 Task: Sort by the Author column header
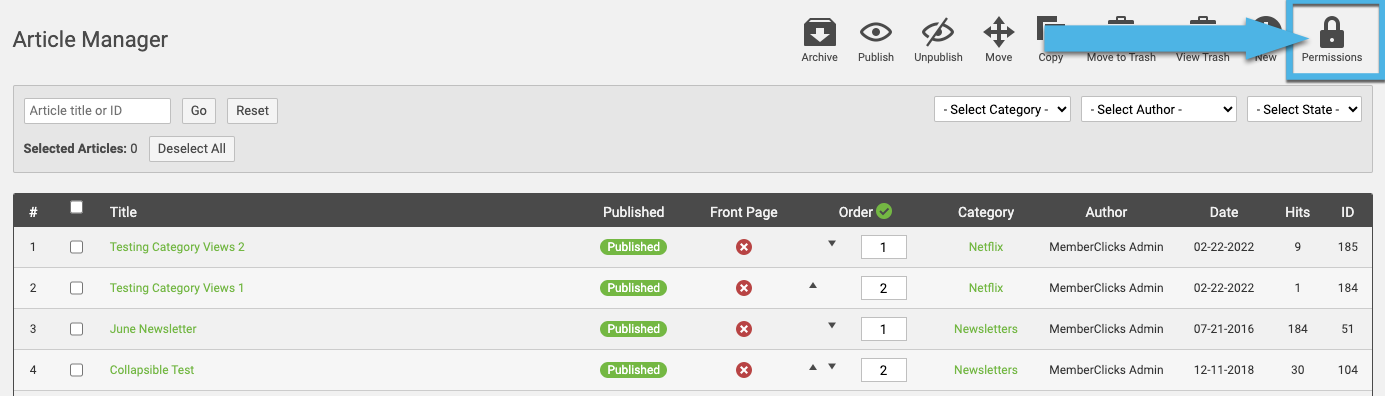pyautogui.click(x=1106, y=212)
